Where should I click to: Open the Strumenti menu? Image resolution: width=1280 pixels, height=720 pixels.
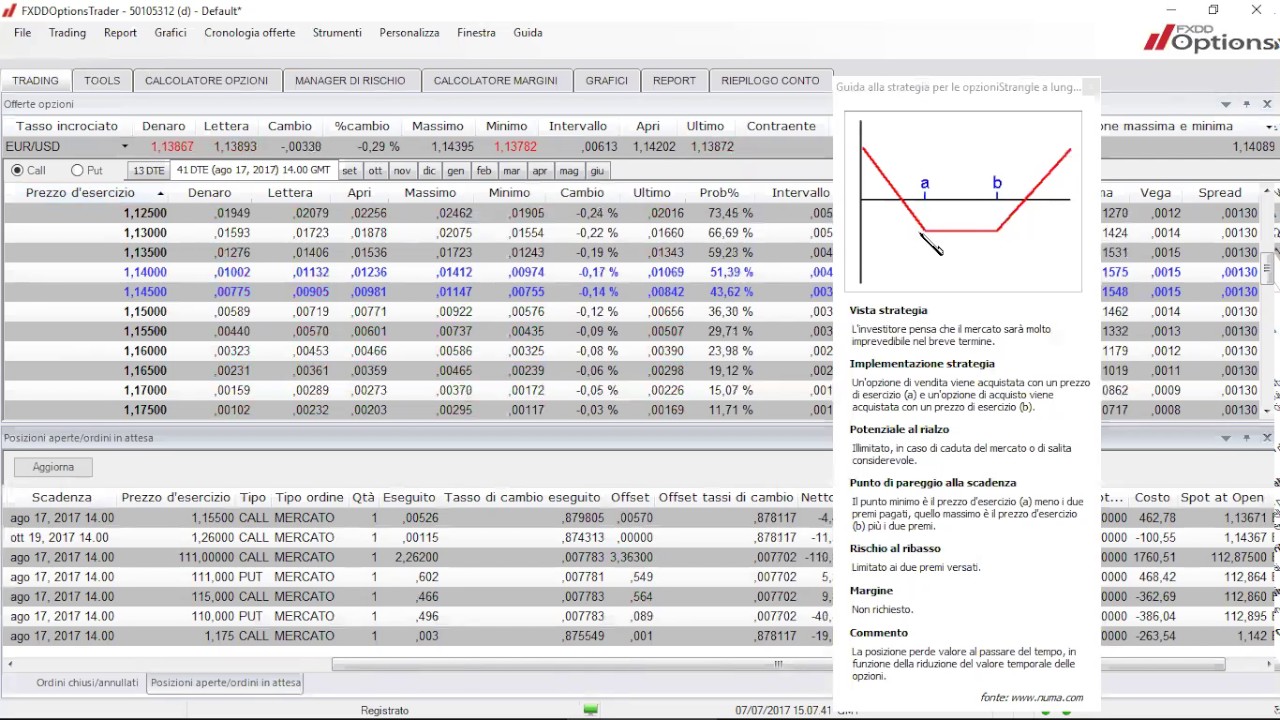(x=337, y=33)
